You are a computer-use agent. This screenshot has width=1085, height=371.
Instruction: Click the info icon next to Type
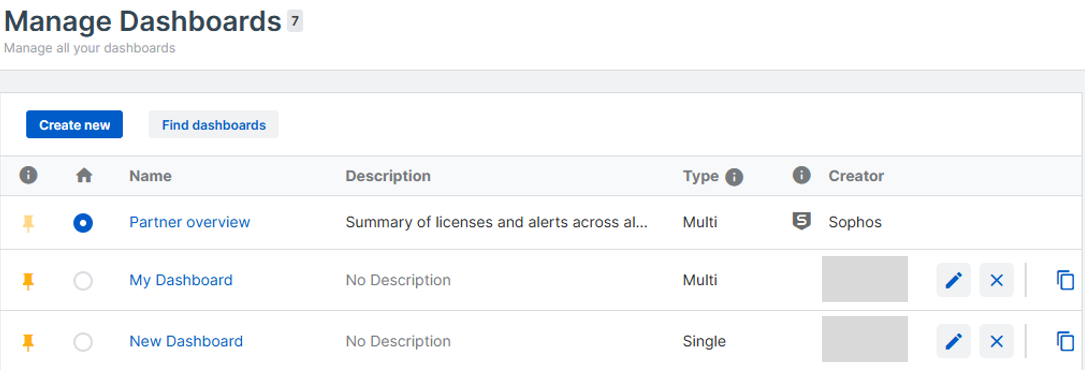click(734, 177)
